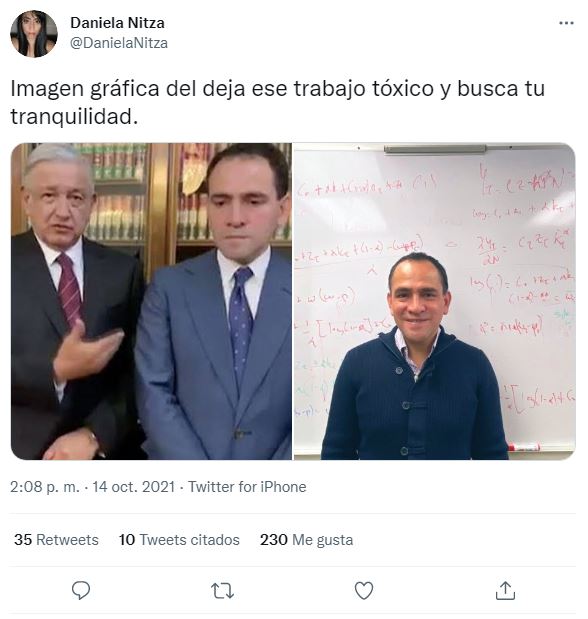Image resolution: width=588 pixels, height=619 pixels.
Task: Like the tweet with the heart icon
Action: pyautogui.click(x=364, y=591)
